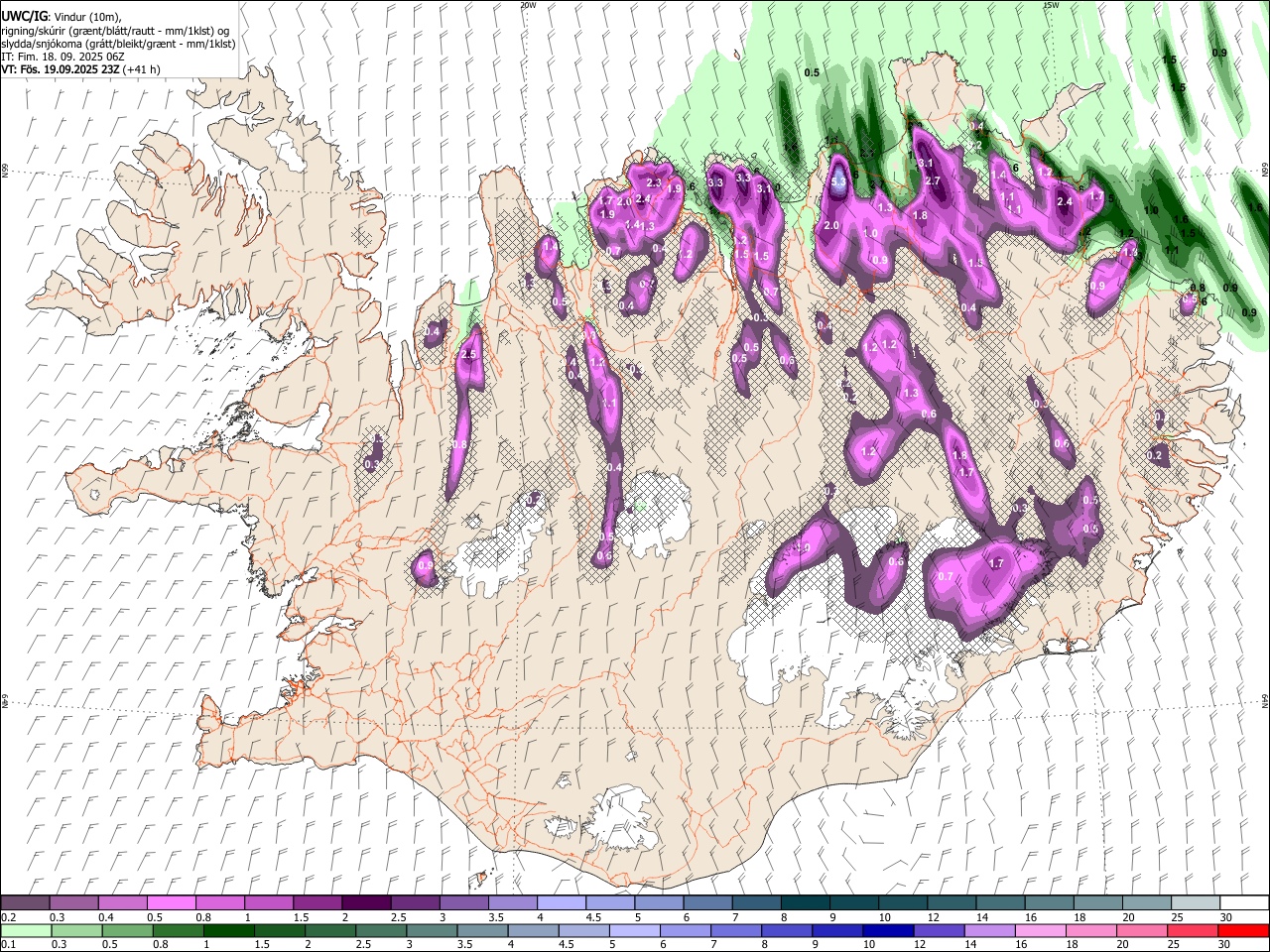
Task: Pick the palest green 0.1–0.3 swatch in lower scale
Action: (x=26, y=930)
